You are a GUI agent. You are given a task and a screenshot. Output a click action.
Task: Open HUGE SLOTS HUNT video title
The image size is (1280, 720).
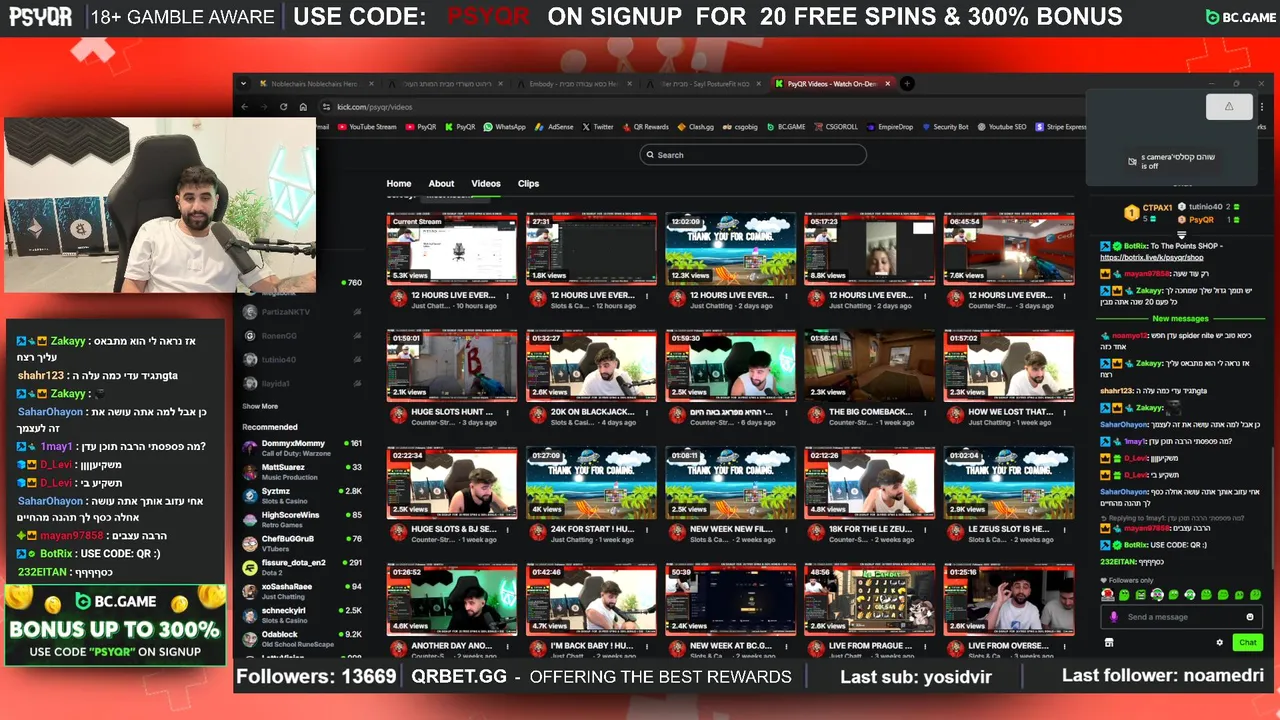pyautogui.click(x=453, y=411)
